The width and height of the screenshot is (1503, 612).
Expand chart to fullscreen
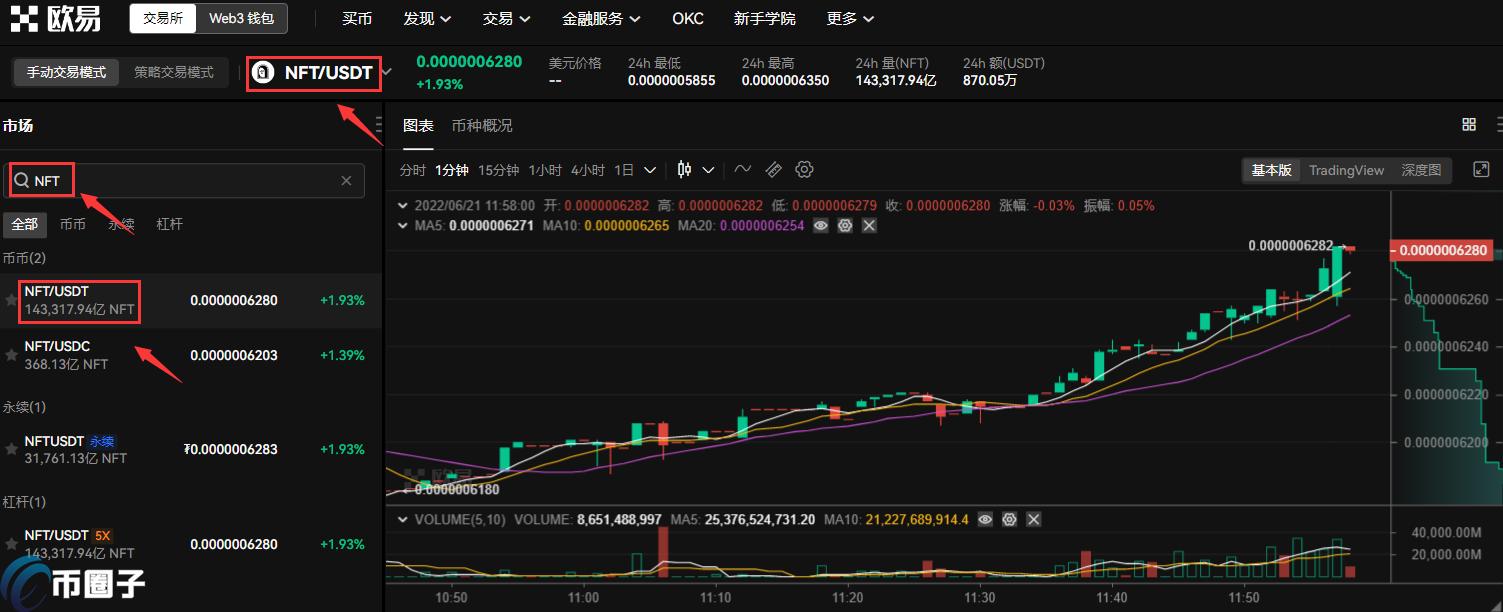(x=1482, y=170)
